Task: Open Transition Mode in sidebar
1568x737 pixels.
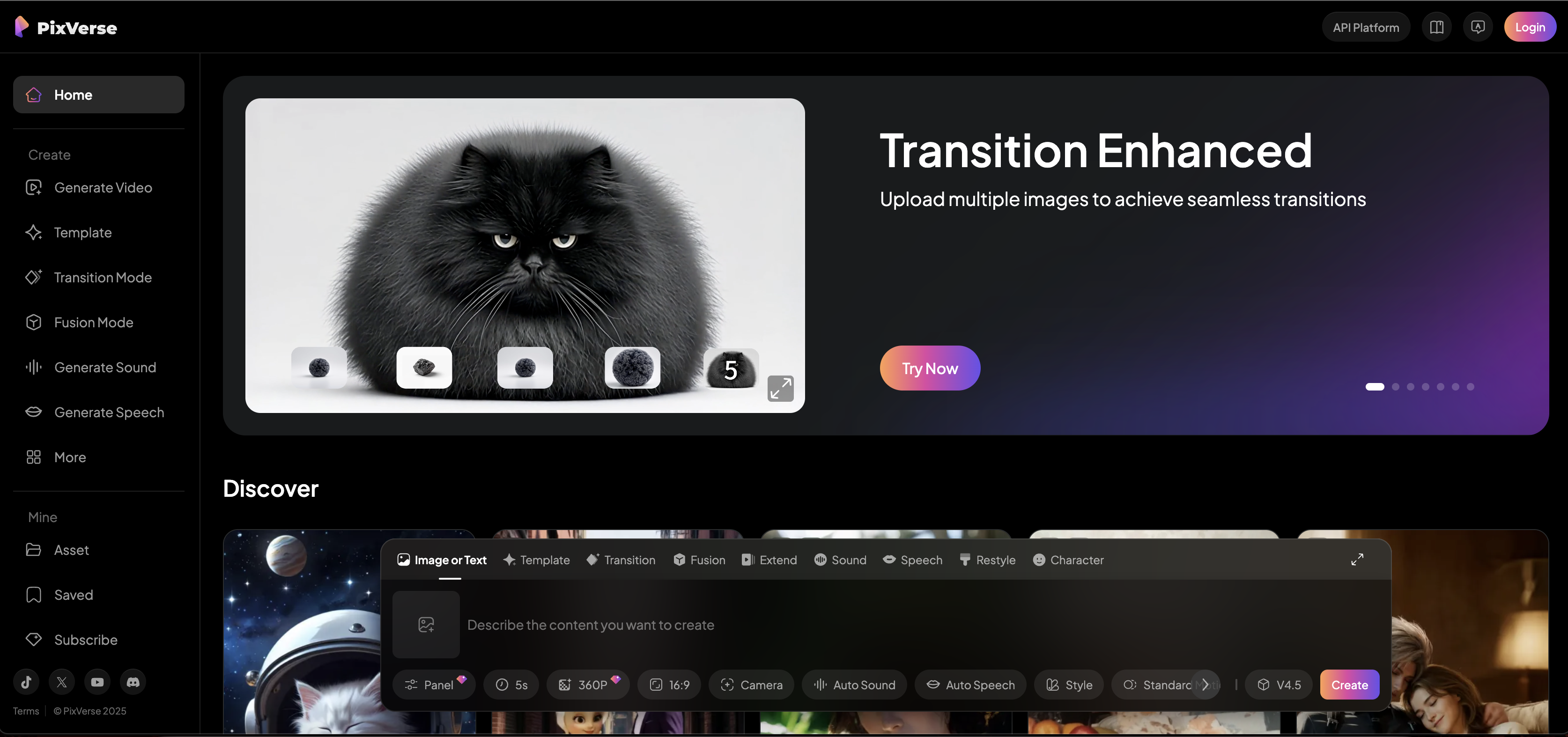Action: tap(99, 278)
